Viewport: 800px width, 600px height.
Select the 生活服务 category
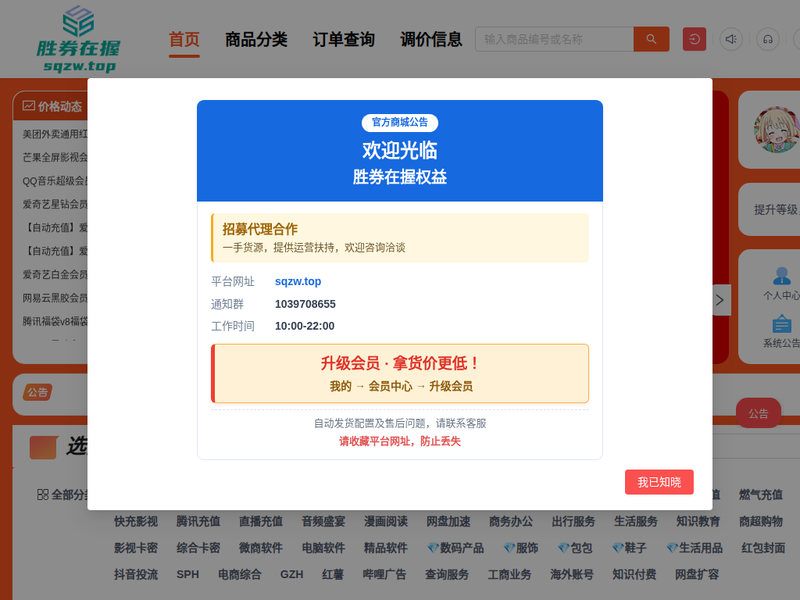click(636, 521)
